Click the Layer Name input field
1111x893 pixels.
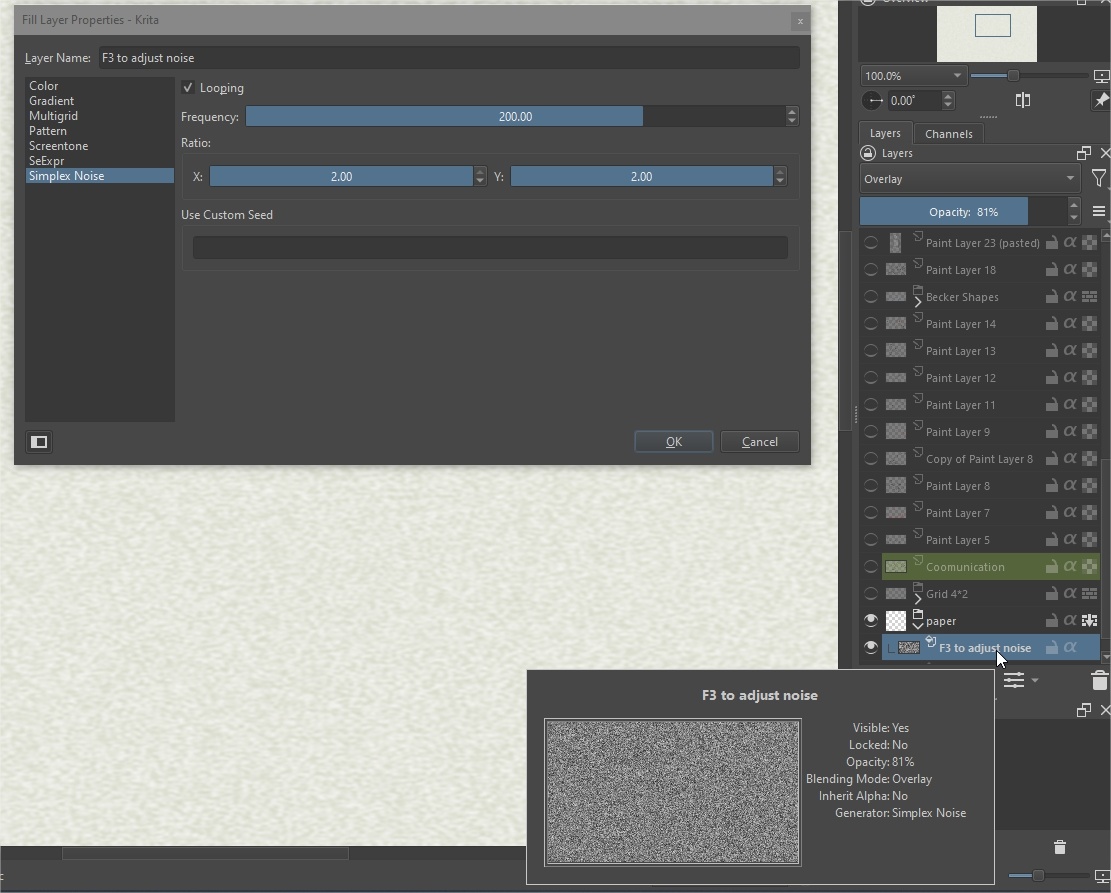[x=449, y=58]
